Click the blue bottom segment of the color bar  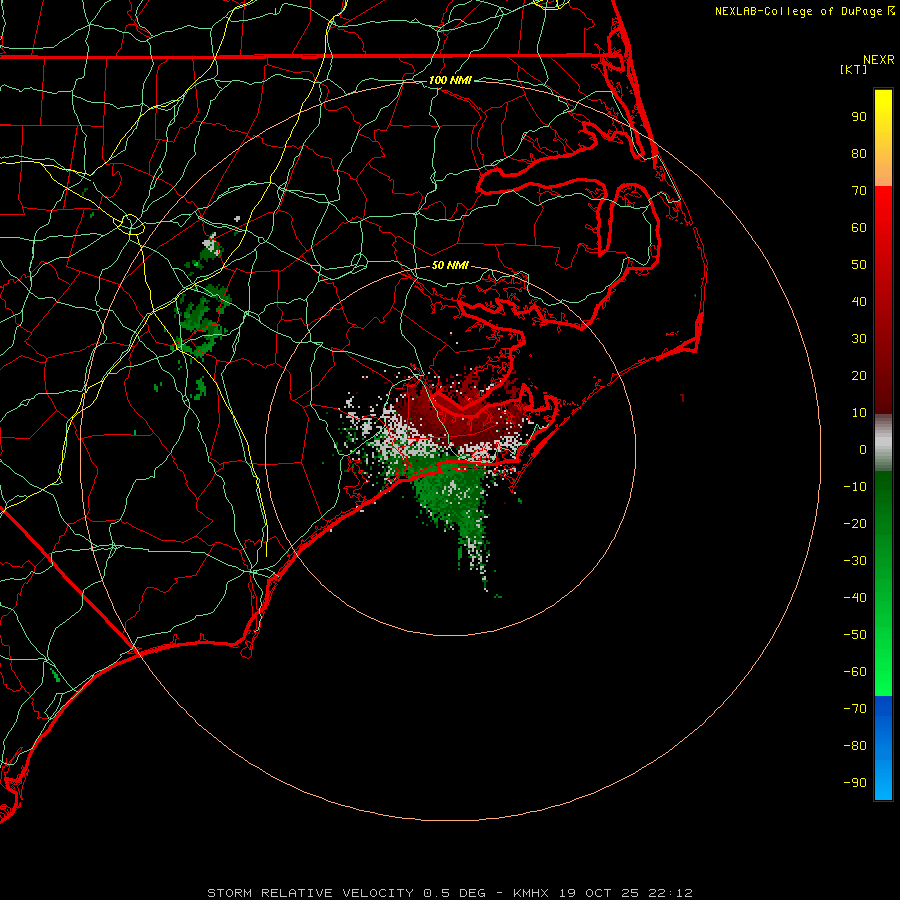[883, 748]
